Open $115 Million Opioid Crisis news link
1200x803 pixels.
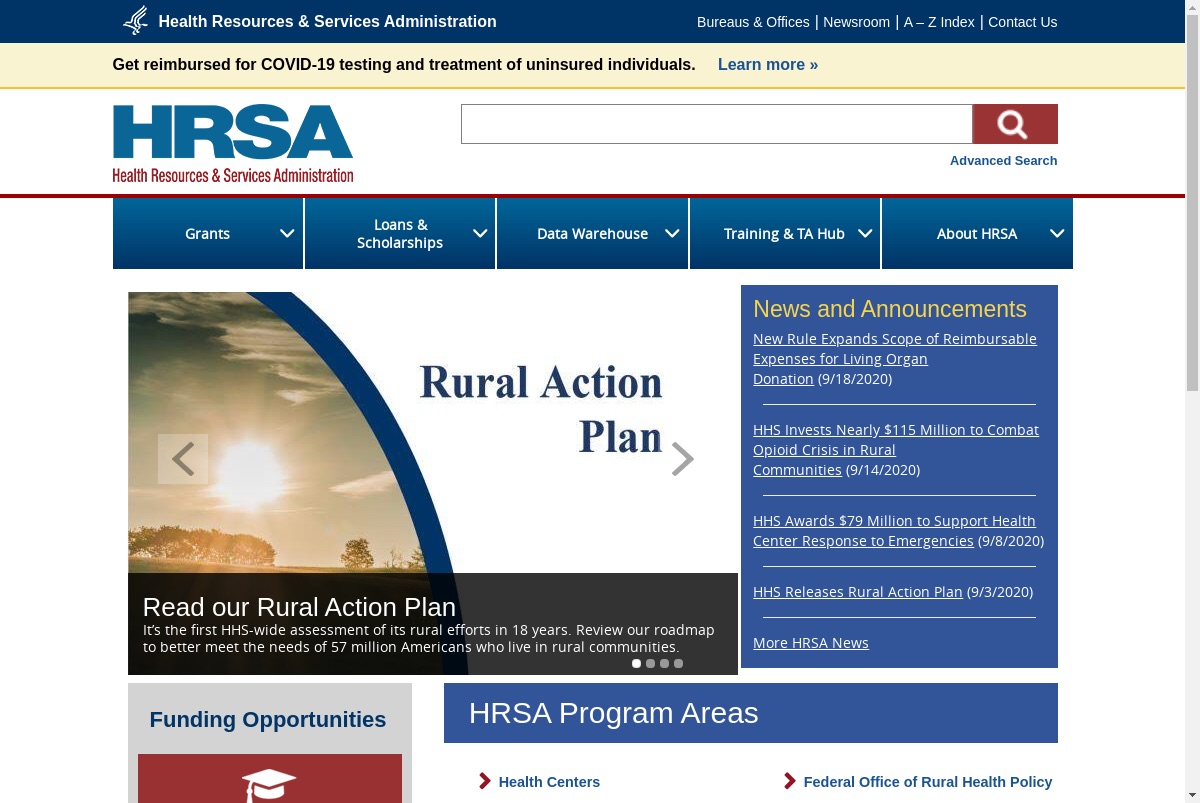click(x=896, y=449)
